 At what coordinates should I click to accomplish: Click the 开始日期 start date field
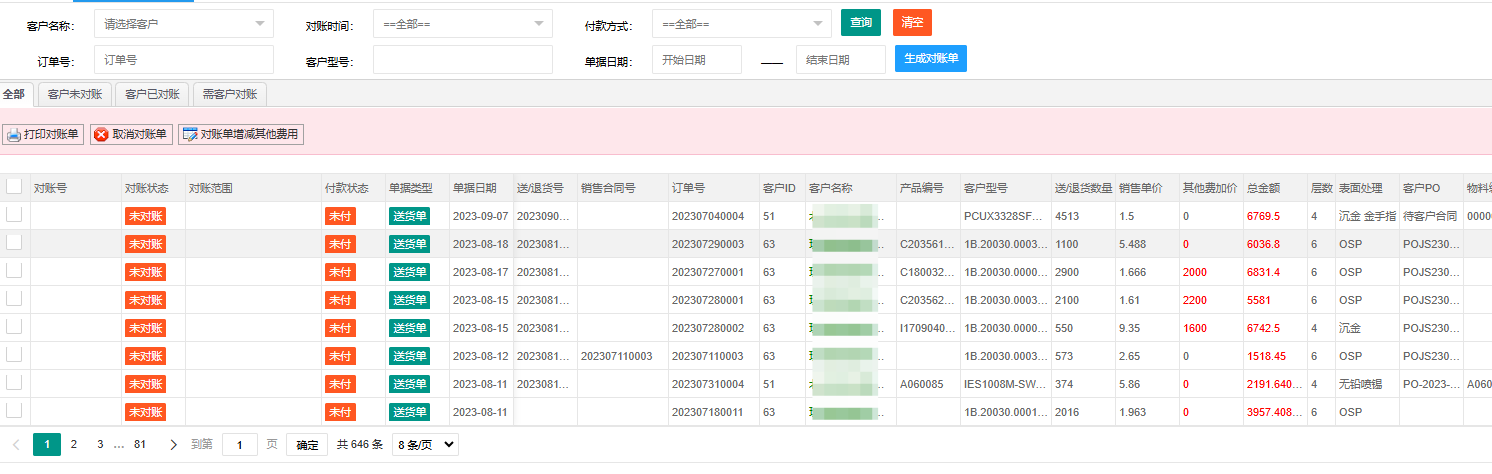tap(696, 60)
